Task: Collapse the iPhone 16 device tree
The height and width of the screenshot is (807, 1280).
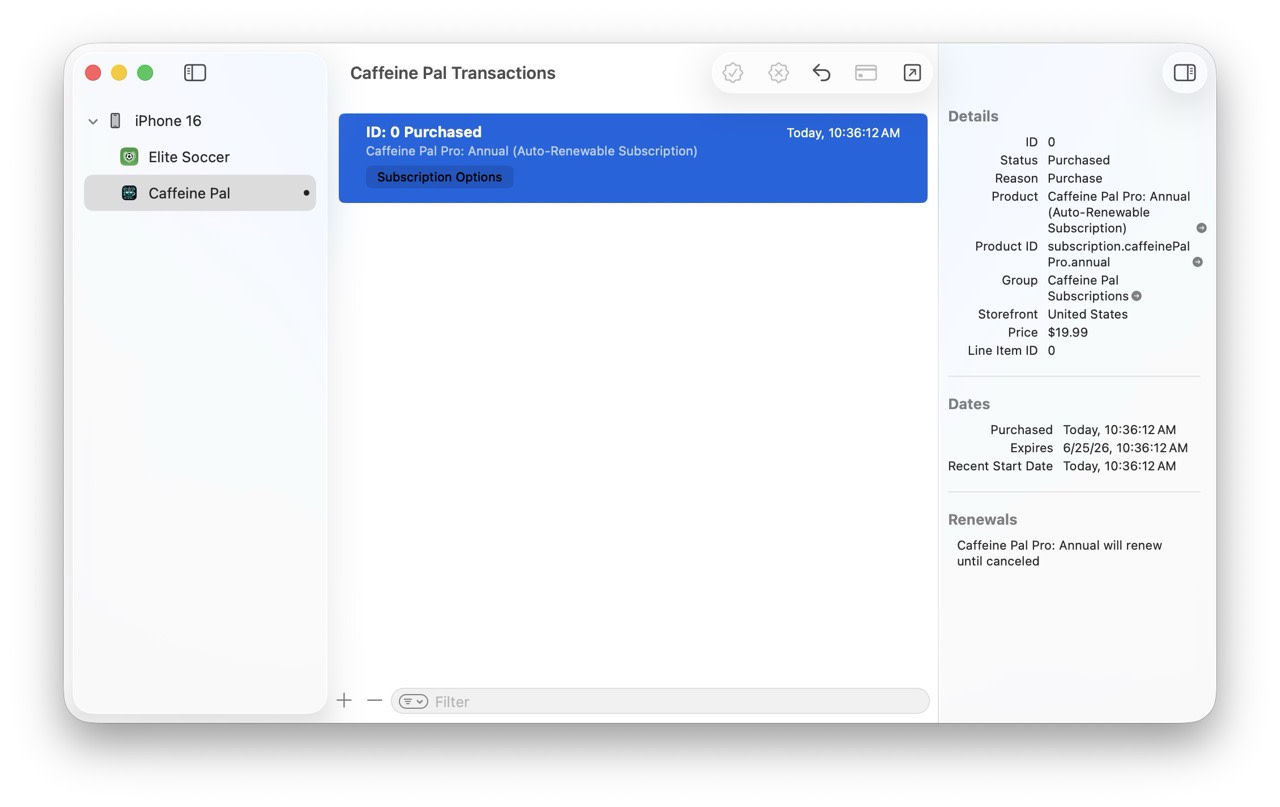Action: coord(93,121)
